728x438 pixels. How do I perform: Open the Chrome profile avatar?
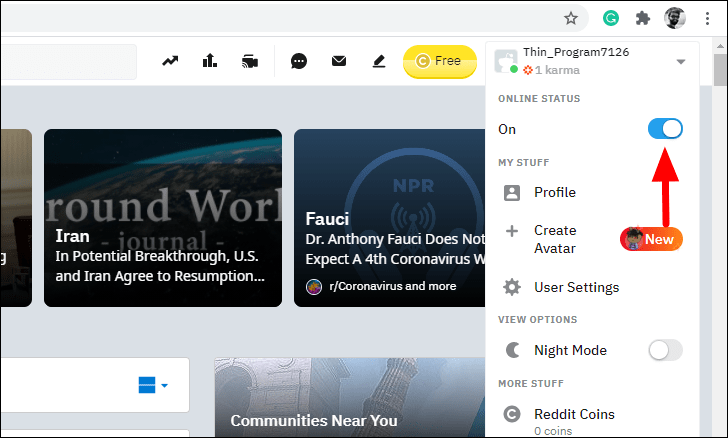[675, 19]
